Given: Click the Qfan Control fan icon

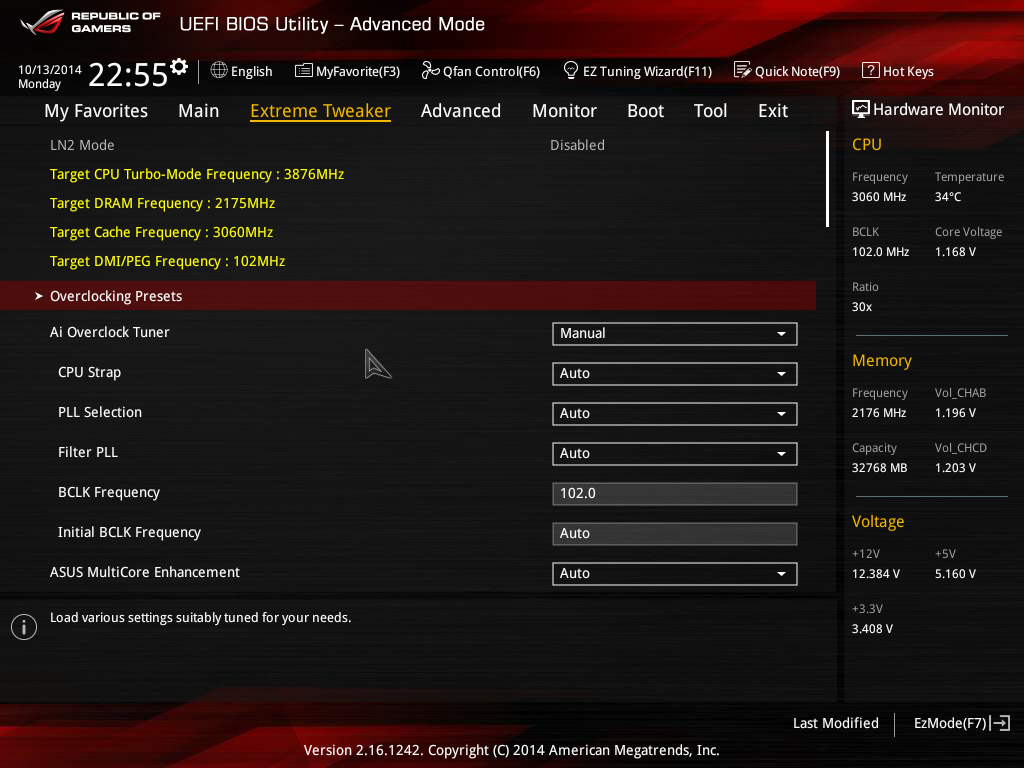Looking at the screenshot, I should point(430,70).
